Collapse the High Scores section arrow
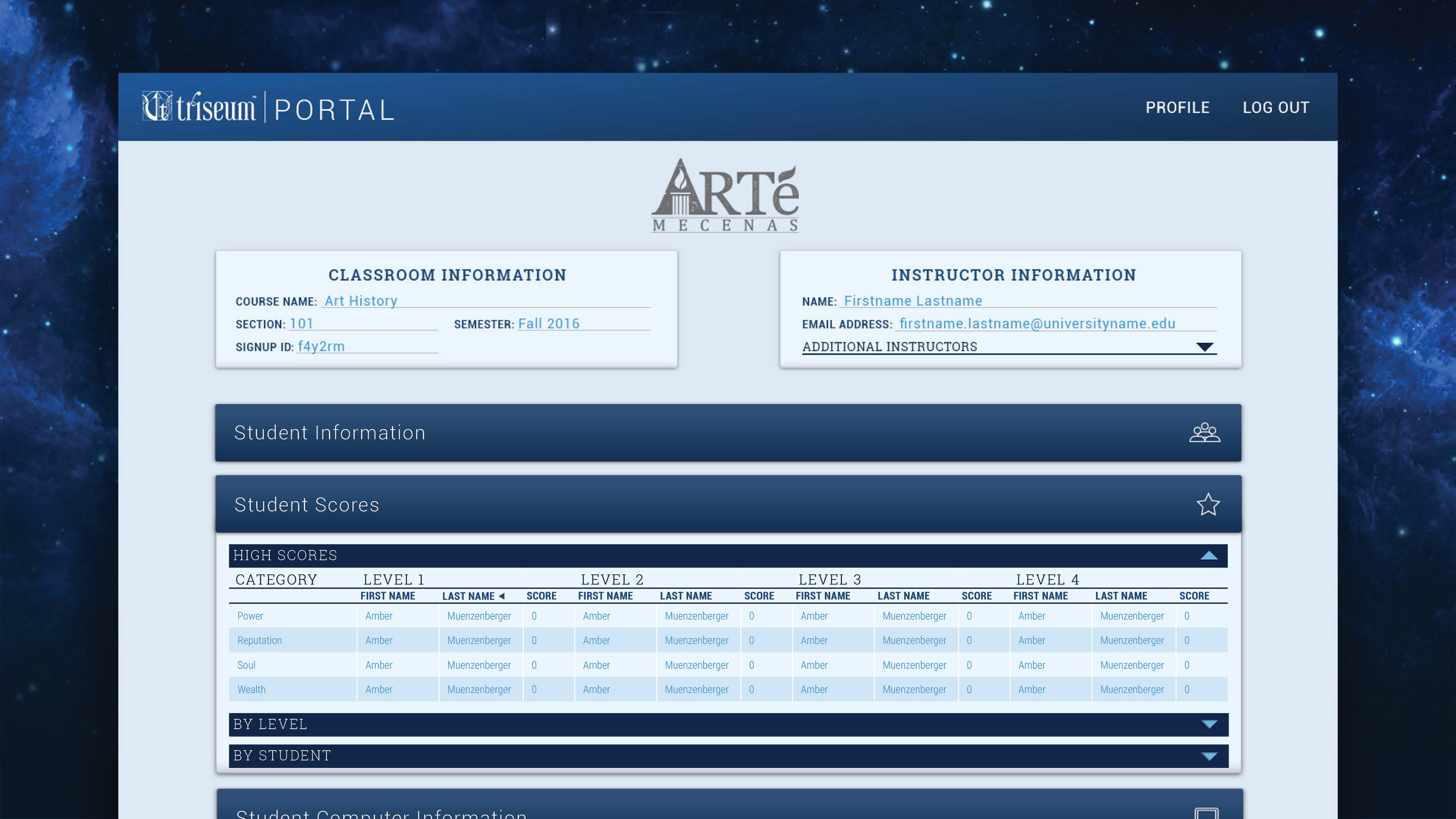The image size is (1456, 819). click(x=1208, y=555)
